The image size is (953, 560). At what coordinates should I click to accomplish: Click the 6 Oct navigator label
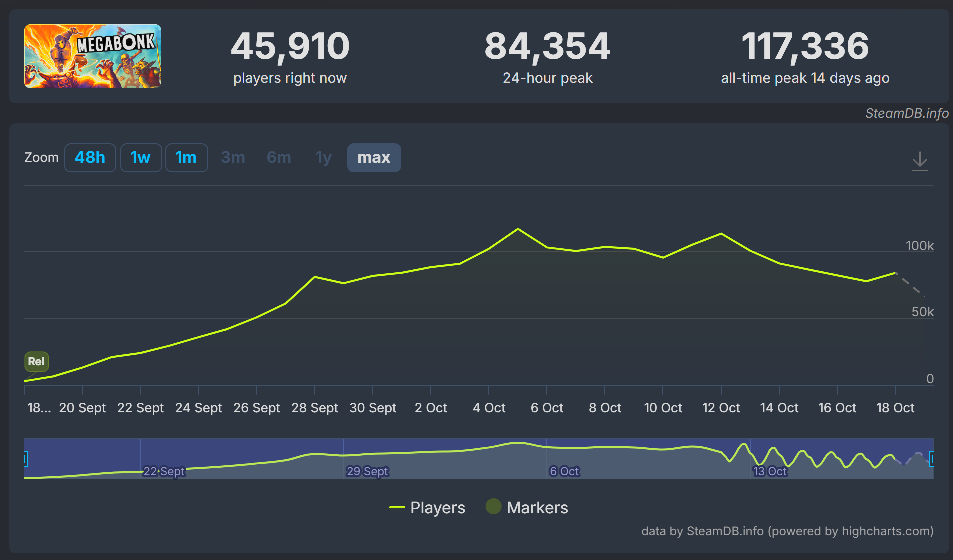tap(564, 471)
